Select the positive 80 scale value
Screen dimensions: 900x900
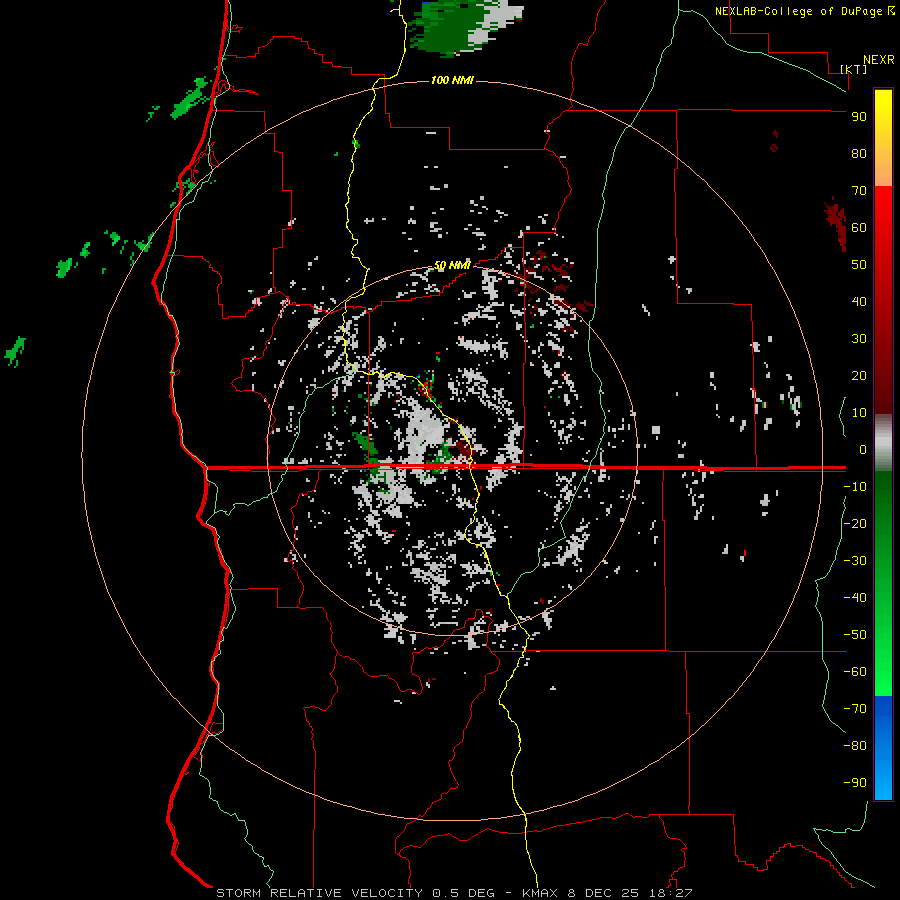click(859, 154)
